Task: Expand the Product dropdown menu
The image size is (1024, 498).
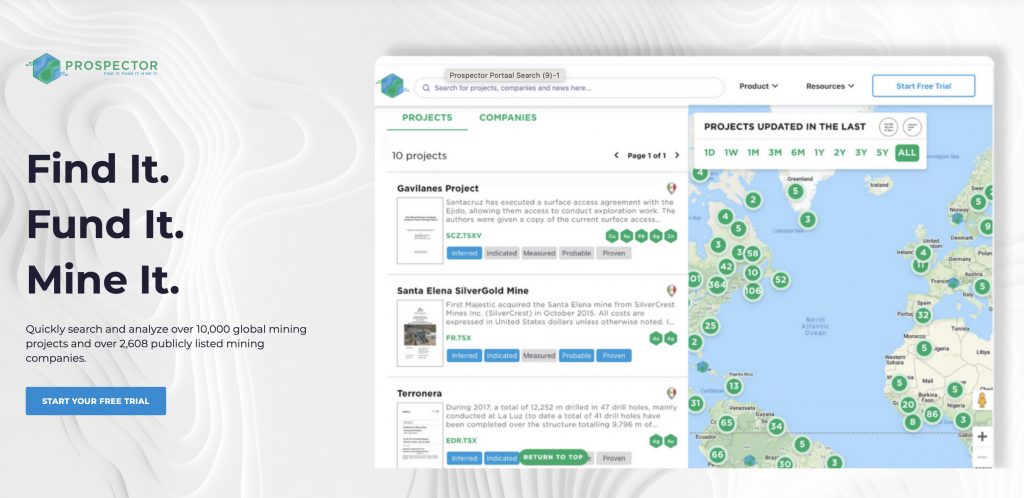Action: pos(758,86)
